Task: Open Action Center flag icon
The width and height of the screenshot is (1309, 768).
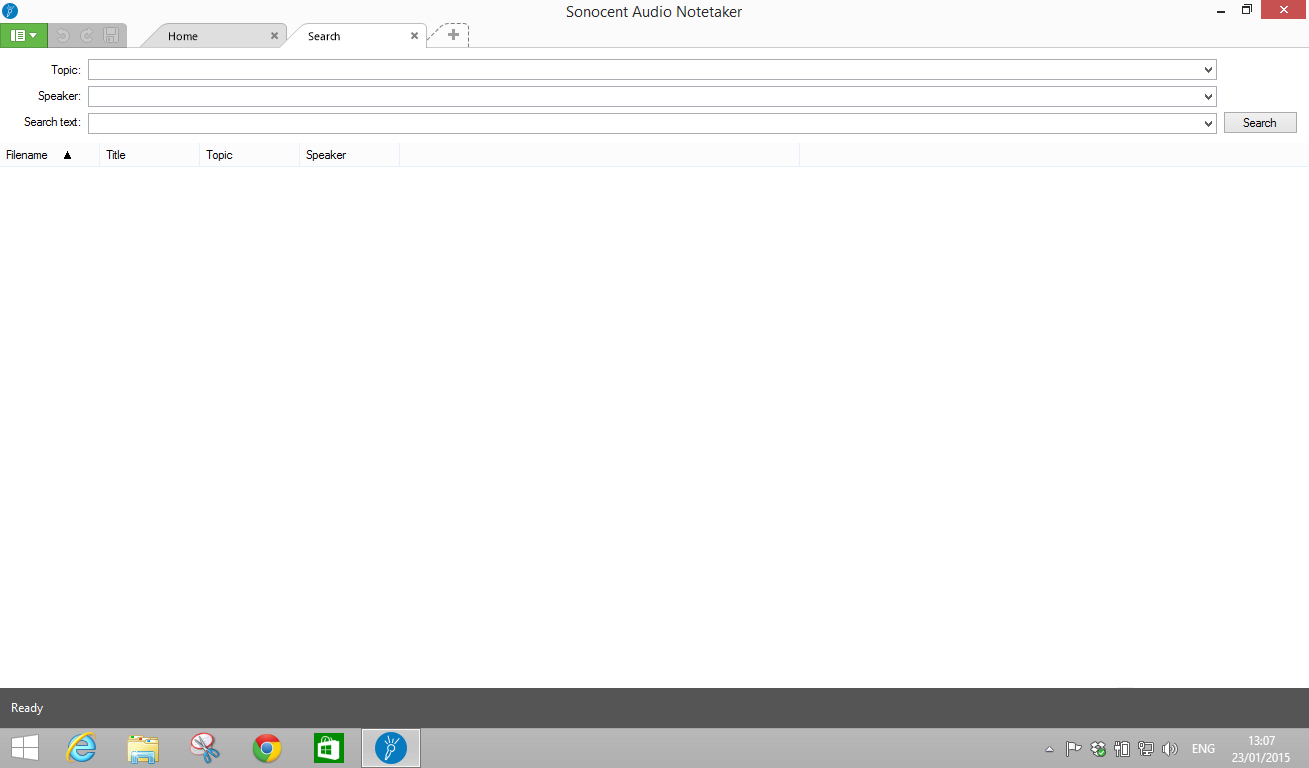Action: pos(1074,748)
